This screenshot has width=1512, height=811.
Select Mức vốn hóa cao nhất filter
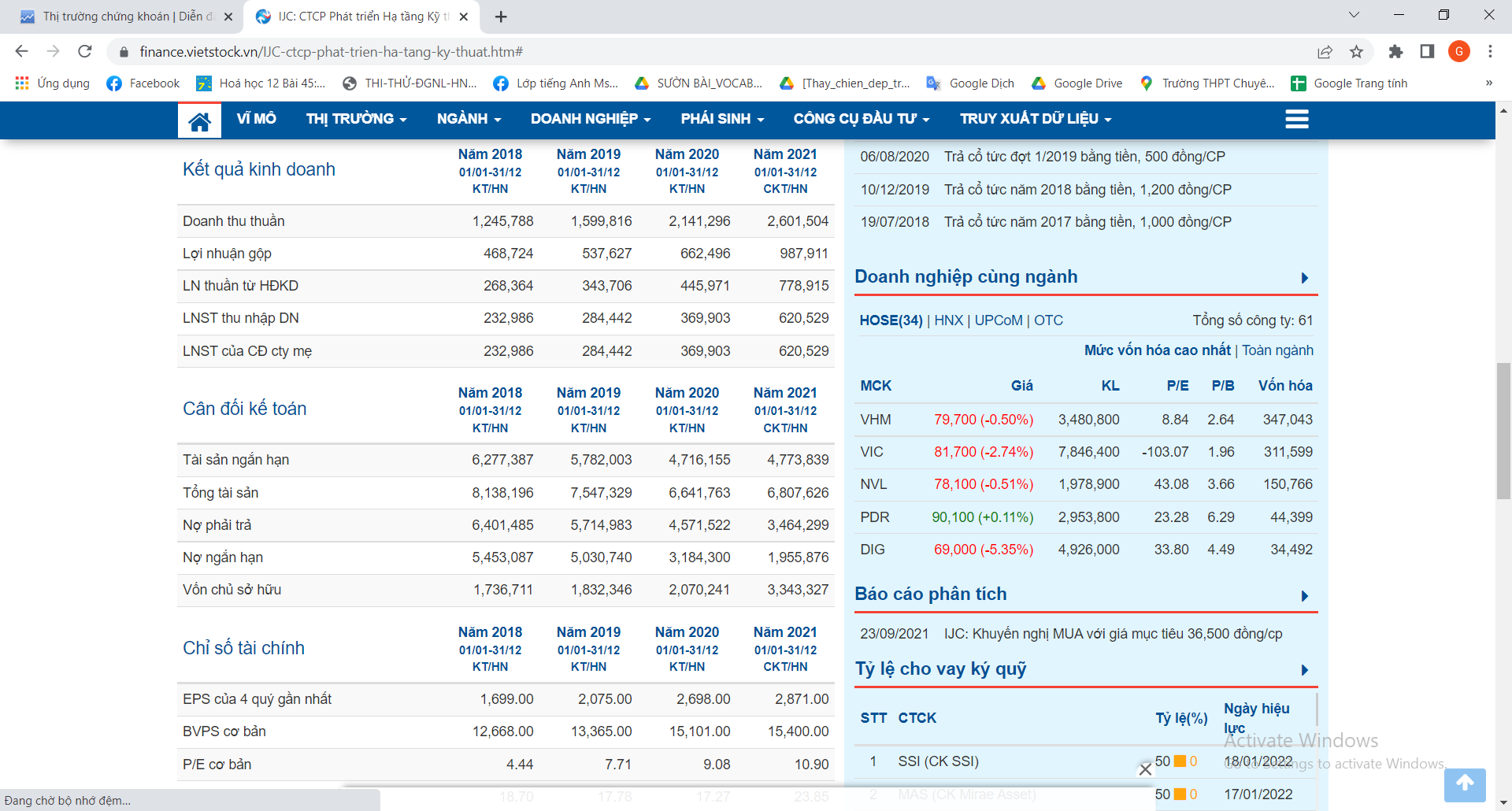coord(1157,350)
